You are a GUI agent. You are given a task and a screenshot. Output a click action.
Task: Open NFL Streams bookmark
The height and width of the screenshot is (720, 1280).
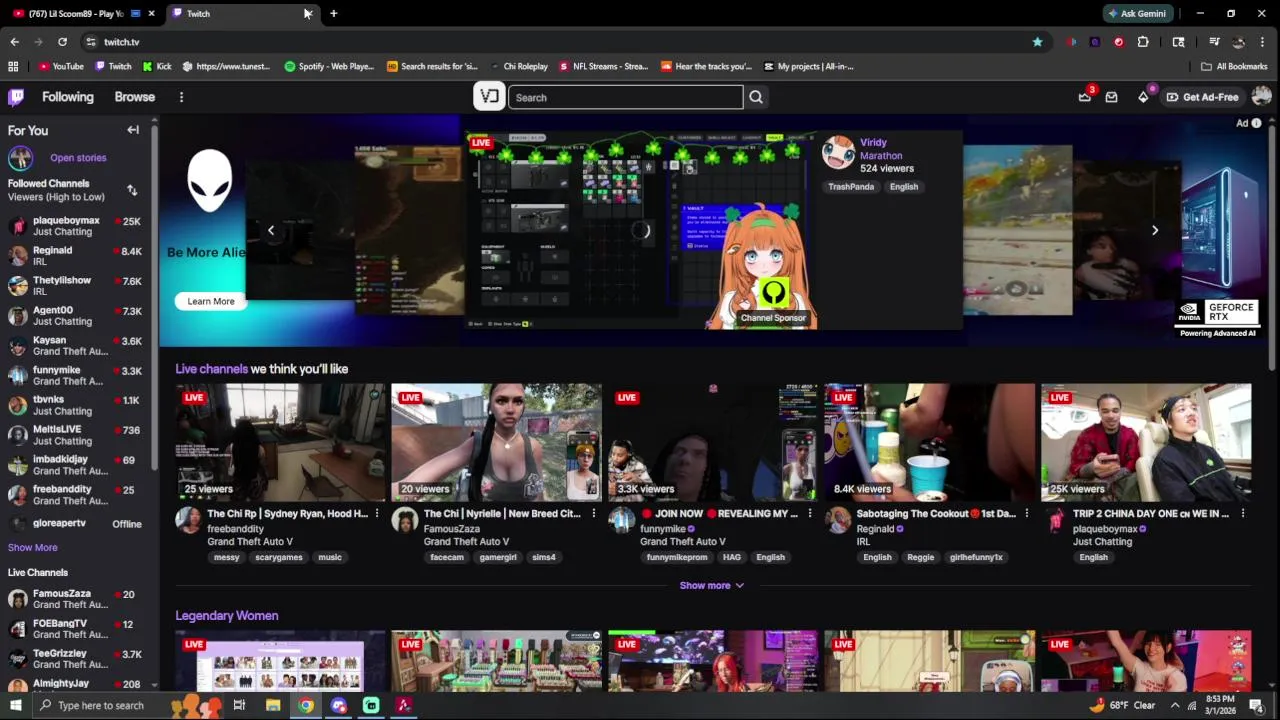(603, 66)
